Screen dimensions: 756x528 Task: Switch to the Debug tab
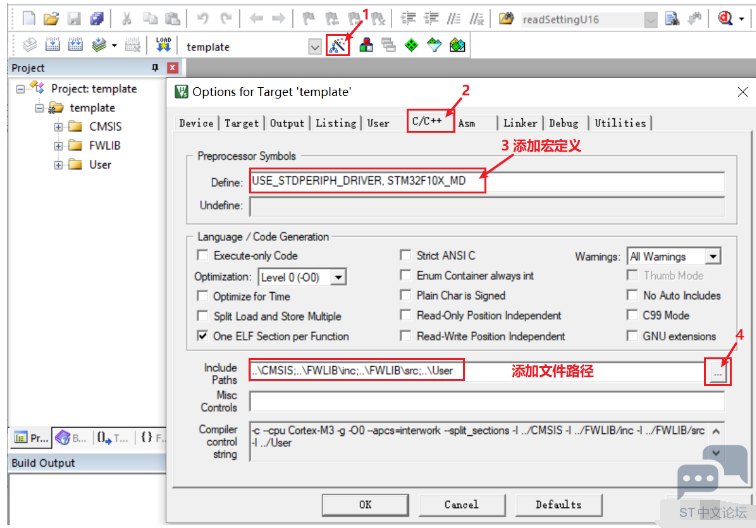[x=563, y=123]
